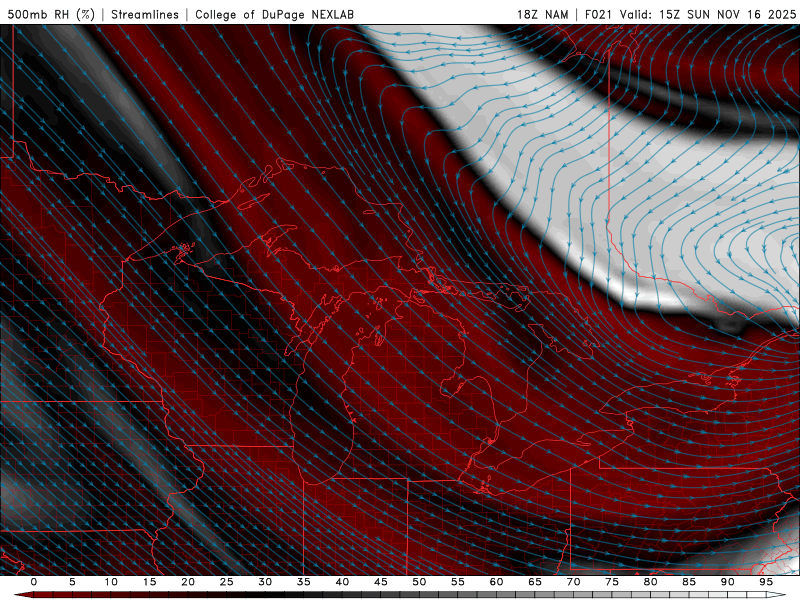Select the "70" colorbar scale value
Image resolution: width=800 pixels, height=600 pixels.
(573, 582)
